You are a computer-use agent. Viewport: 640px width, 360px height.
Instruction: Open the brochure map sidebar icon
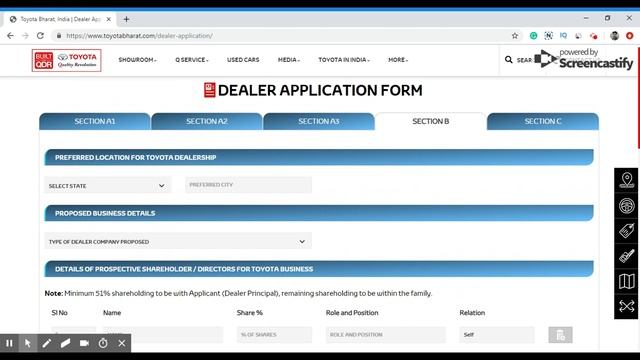click(626, 281)
